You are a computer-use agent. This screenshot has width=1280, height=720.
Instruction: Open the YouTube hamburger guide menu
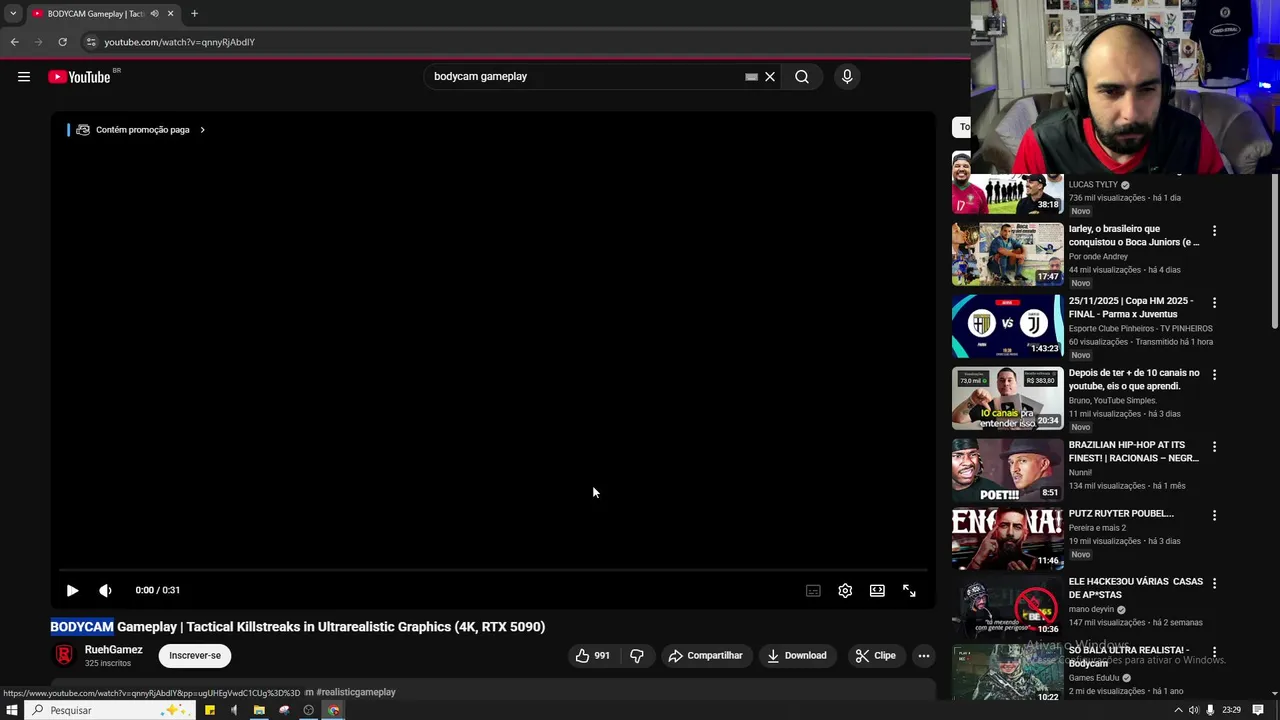click(x=24, y=77)
